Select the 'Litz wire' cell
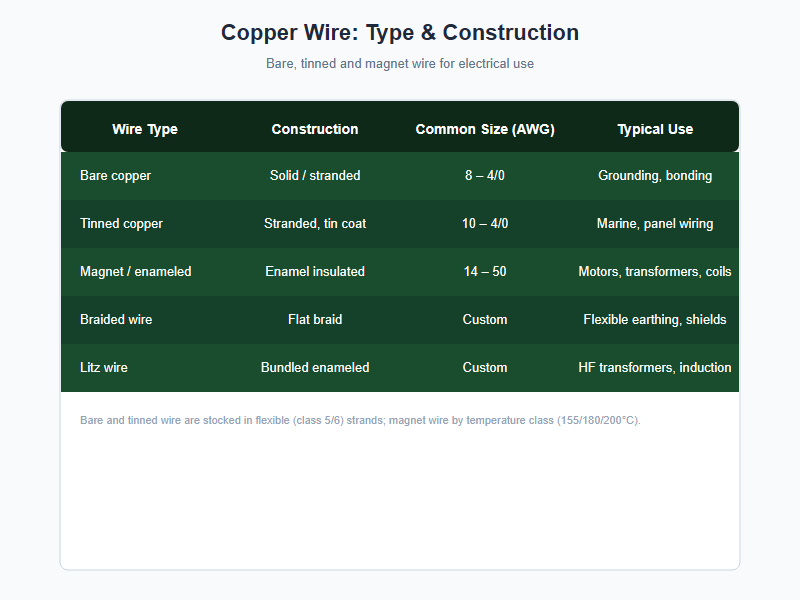Image resolution: width=800 pixels, height=600 pixels. click(104, 367)
